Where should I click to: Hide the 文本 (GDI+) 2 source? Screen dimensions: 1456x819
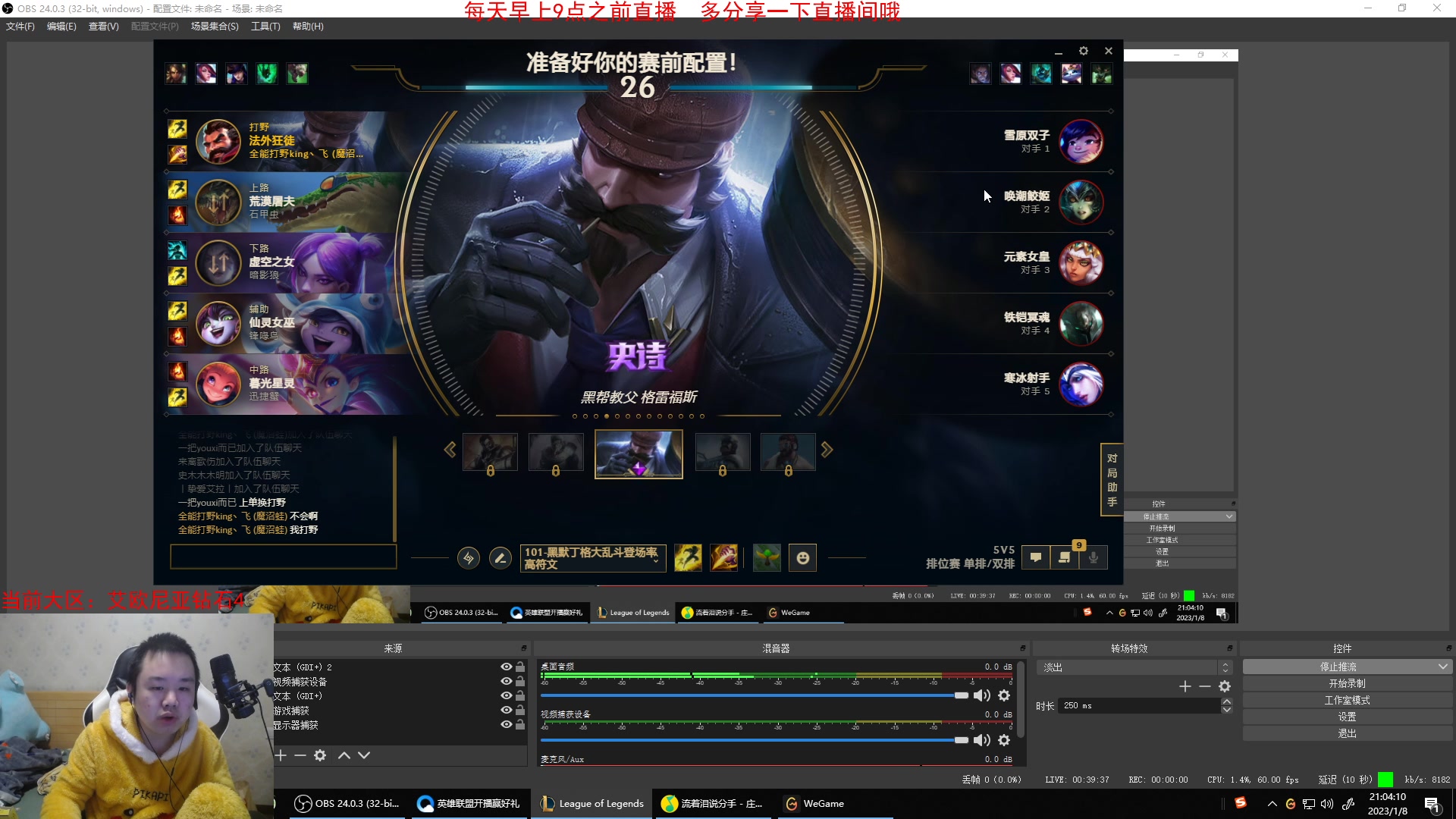tap(506, 667)
